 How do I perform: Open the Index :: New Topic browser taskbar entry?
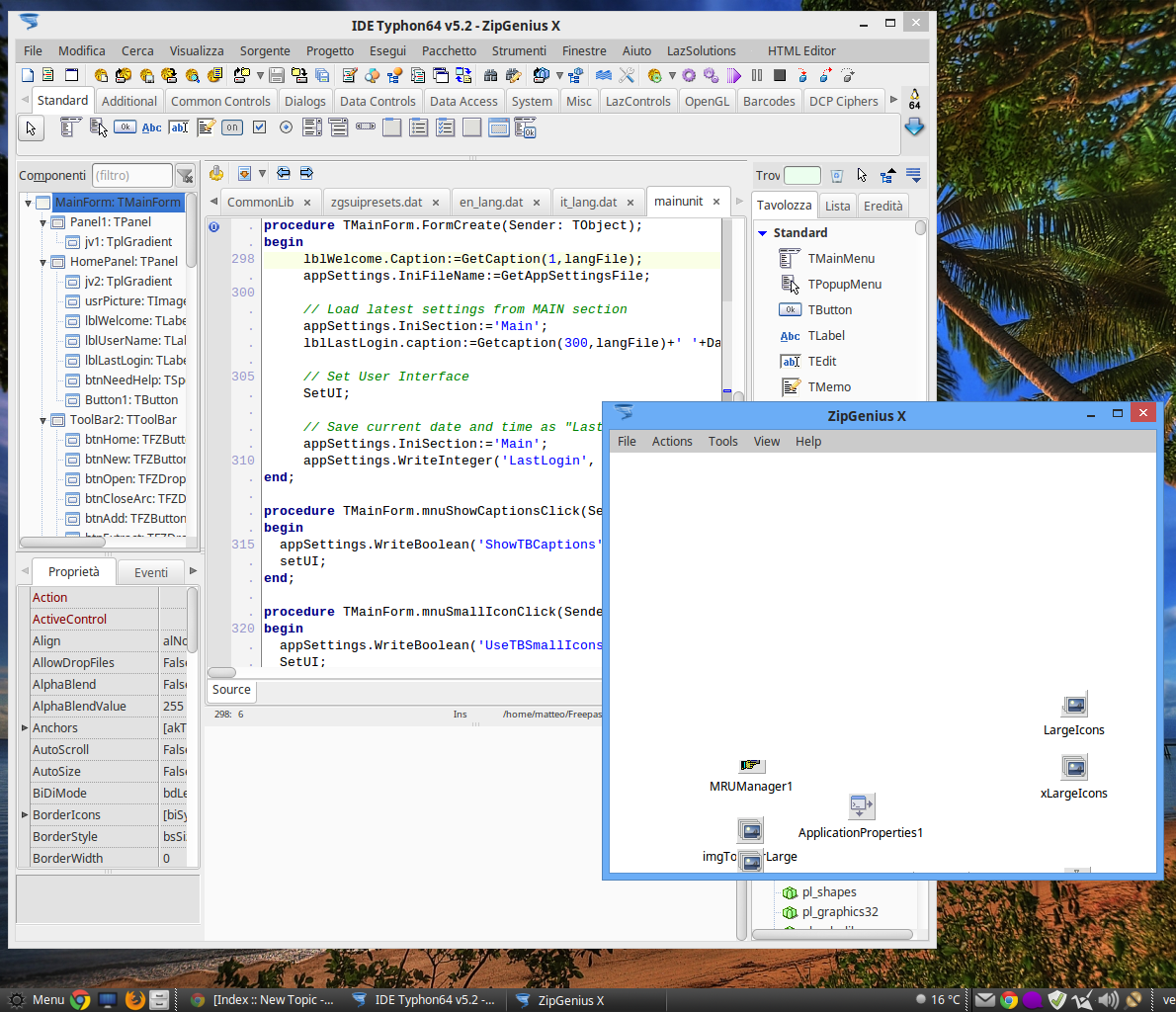coord(263,1000)
